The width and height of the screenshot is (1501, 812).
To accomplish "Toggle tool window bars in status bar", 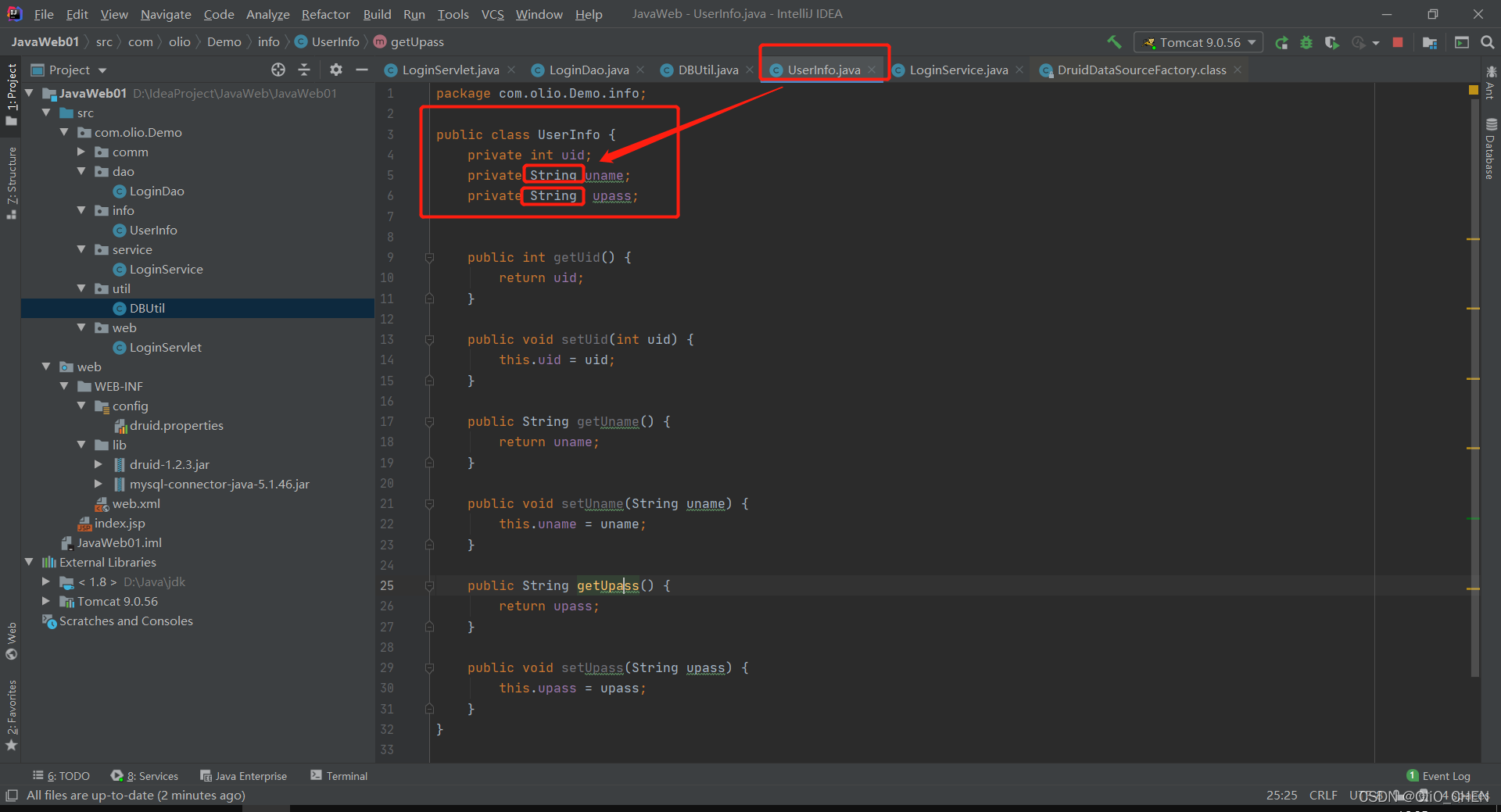I will click(x=11, y=796).
